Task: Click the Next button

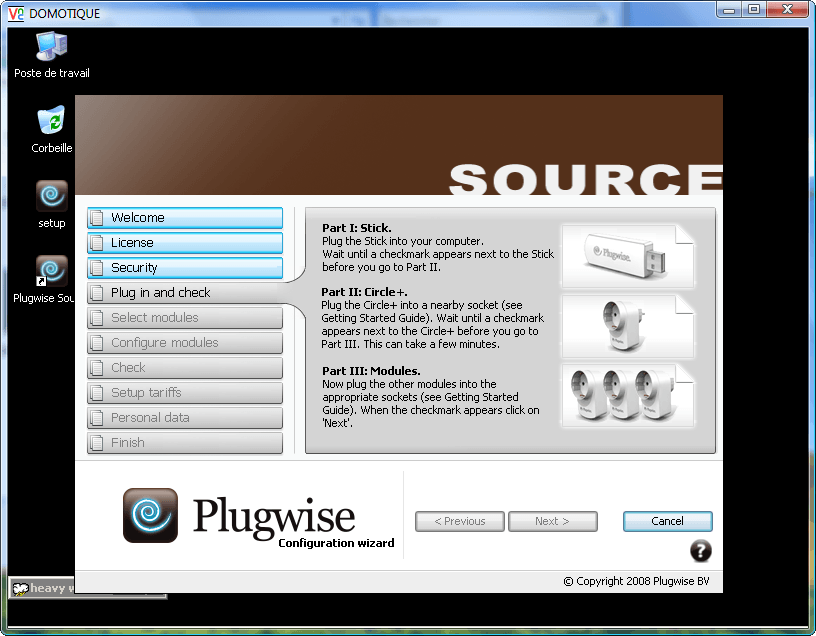Action: coord(552,521)
